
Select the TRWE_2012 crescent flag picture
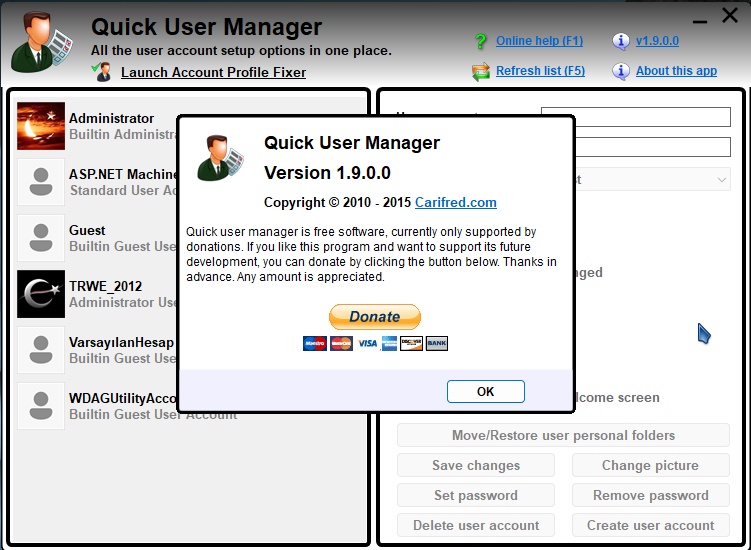tap(41, 294)
